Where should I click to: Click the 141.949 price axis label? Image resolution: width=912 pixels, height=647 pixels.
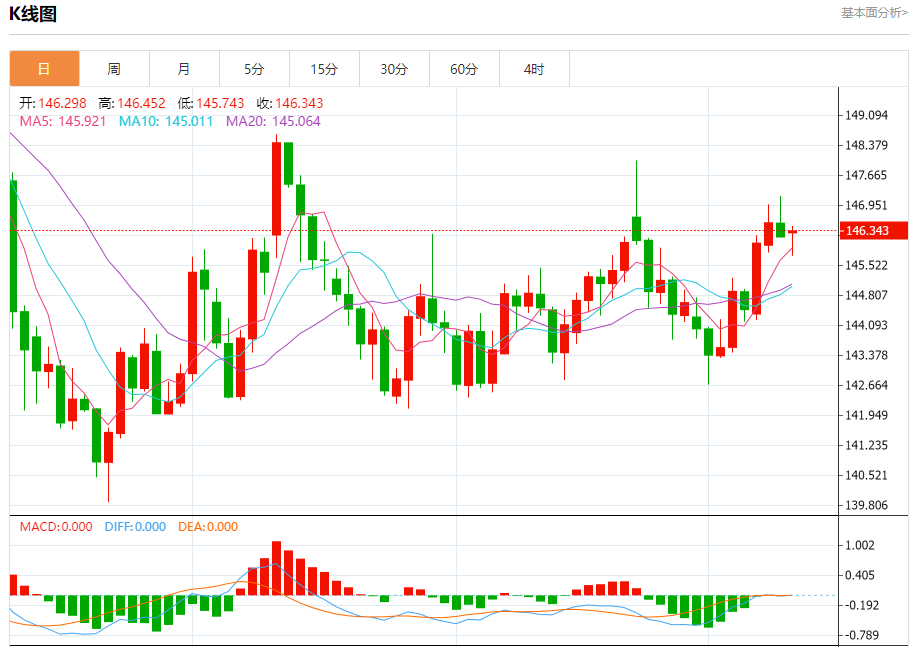coord(866,415)
